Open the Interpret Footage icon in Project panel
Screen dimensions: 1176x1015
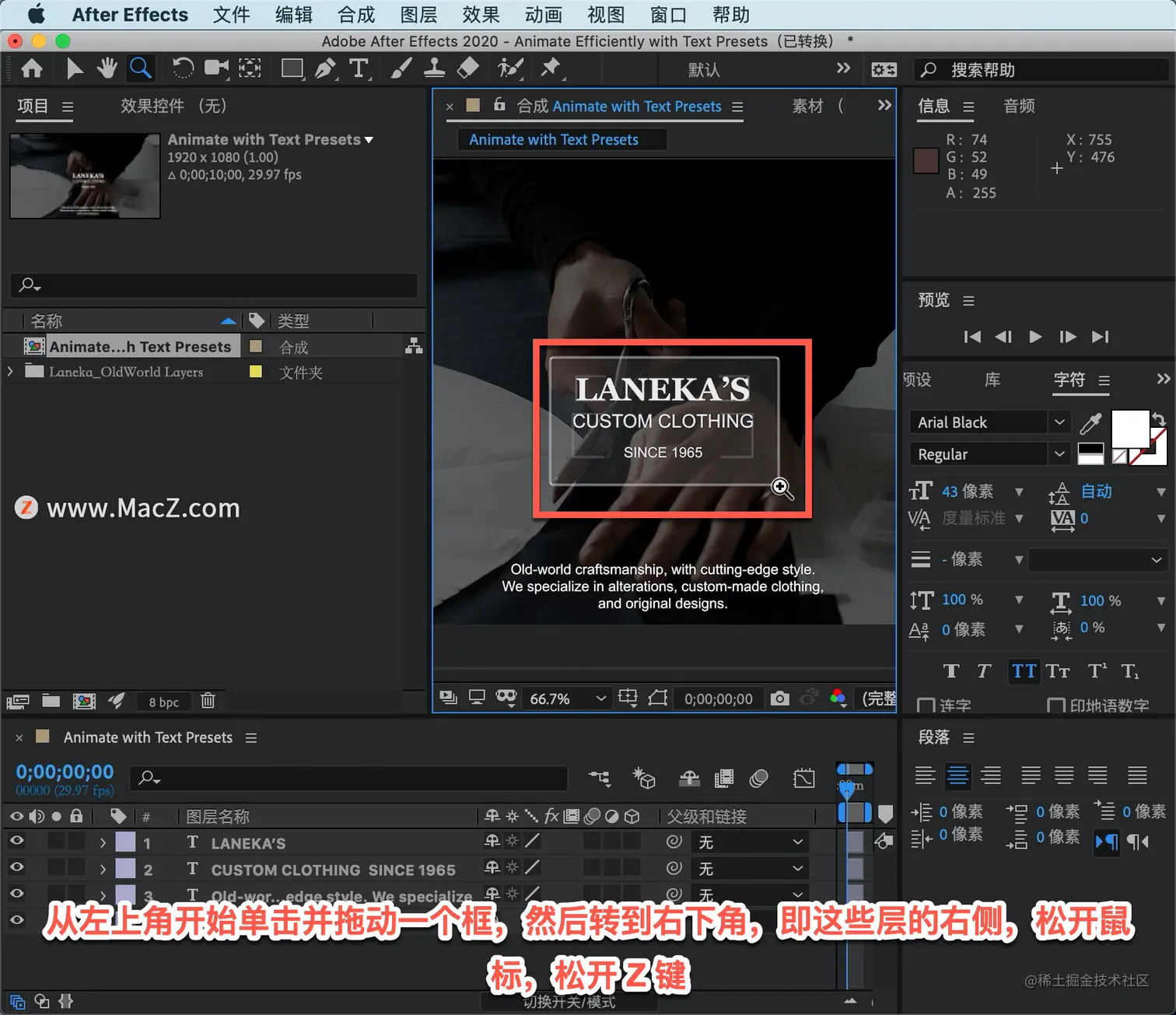pyautogui.click(x=18, y=702)
